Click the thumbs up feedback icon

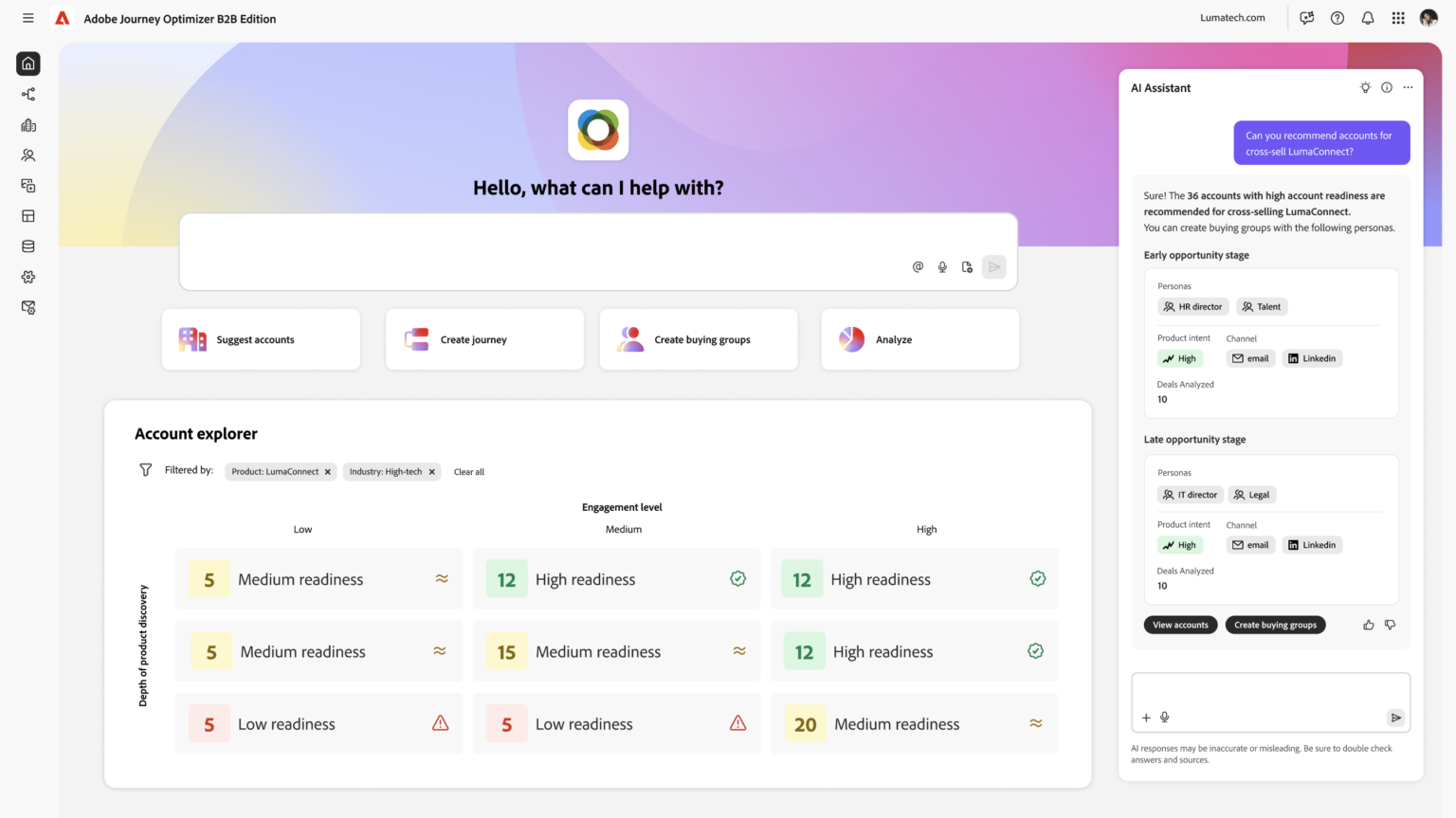click(1369, 625)
